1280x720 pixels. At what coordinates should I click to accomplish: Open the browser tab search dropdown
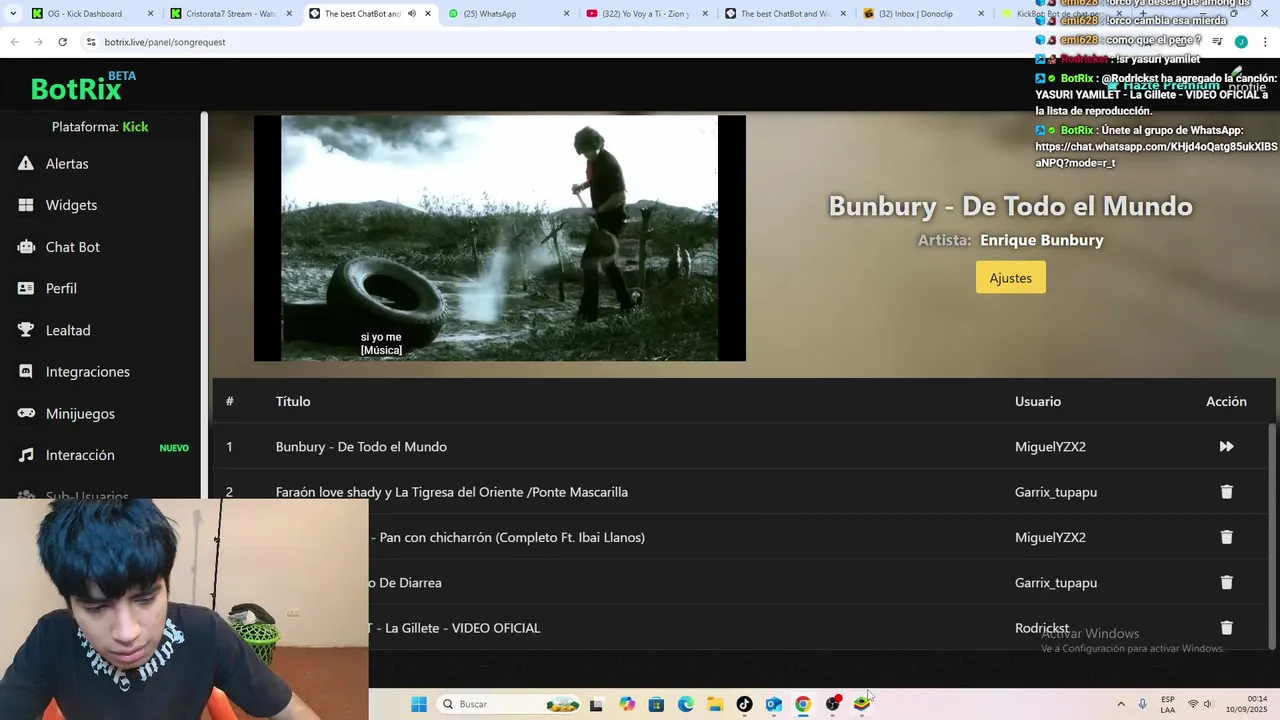click(12, 14)
